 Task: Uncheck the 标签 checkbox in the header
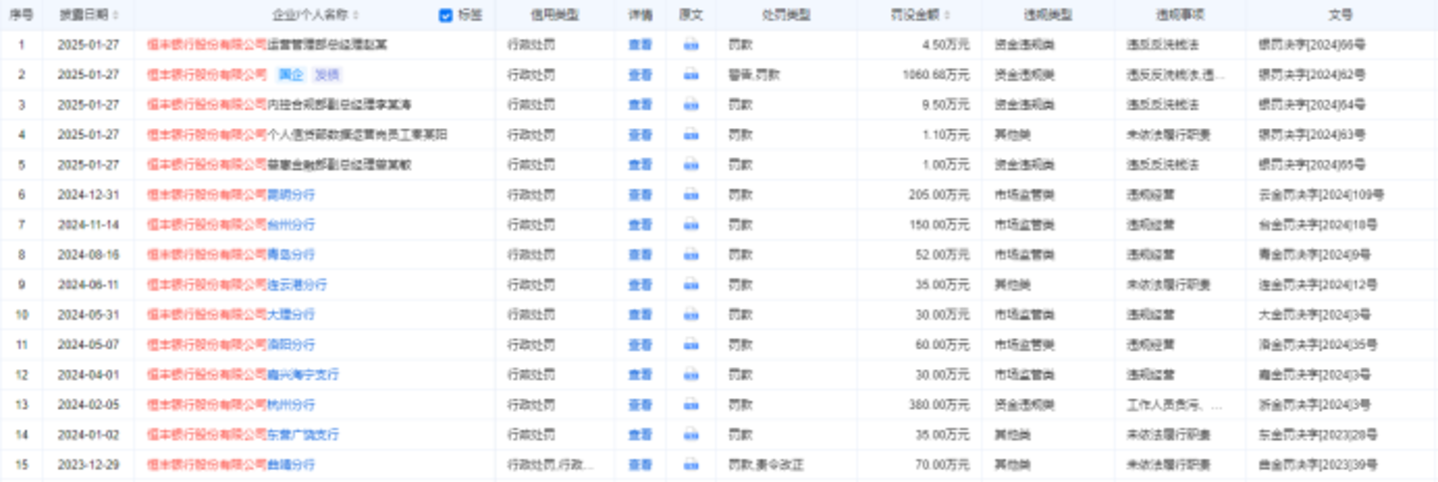446,15
